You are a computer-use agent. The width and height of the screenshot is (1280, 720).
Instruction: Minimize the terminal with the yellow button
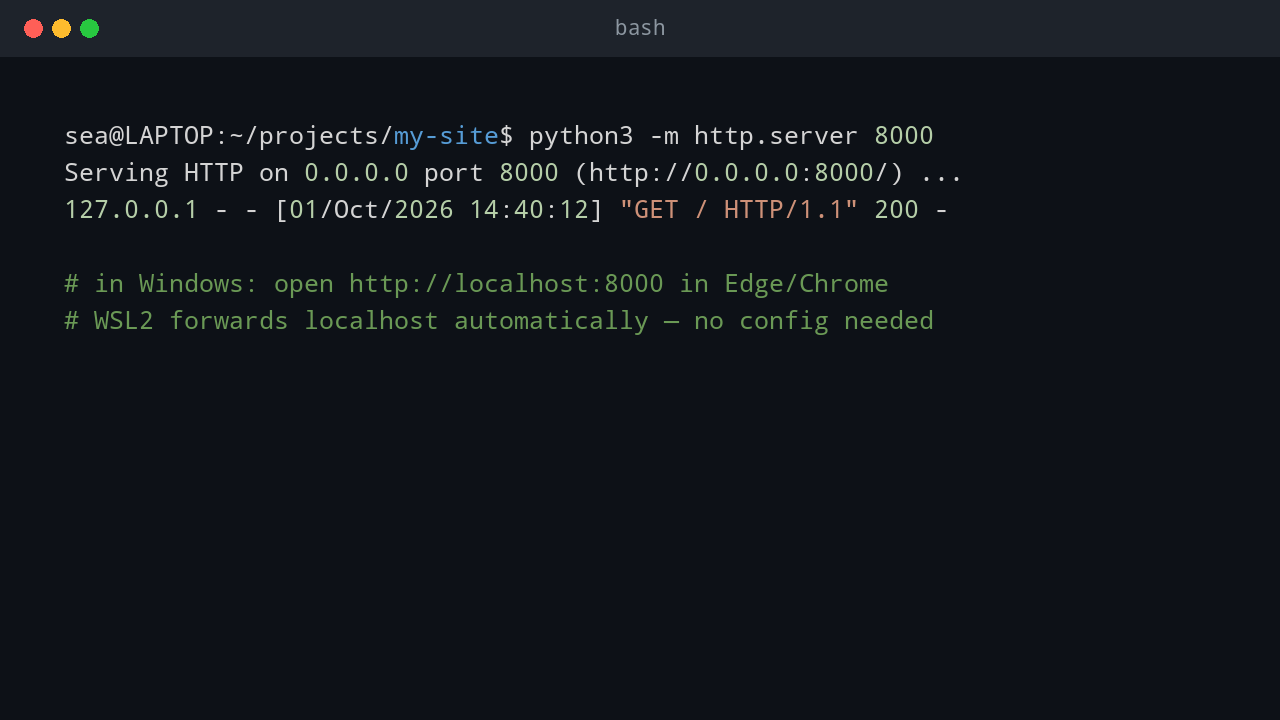61,28
